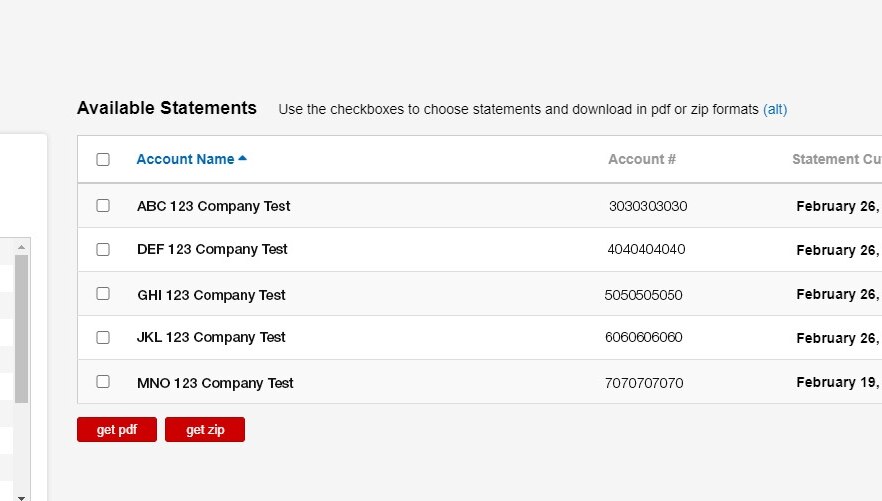Check the box for ABC 123 Company Test
Viewport: 882px width, 501px height.
point(103,206)
